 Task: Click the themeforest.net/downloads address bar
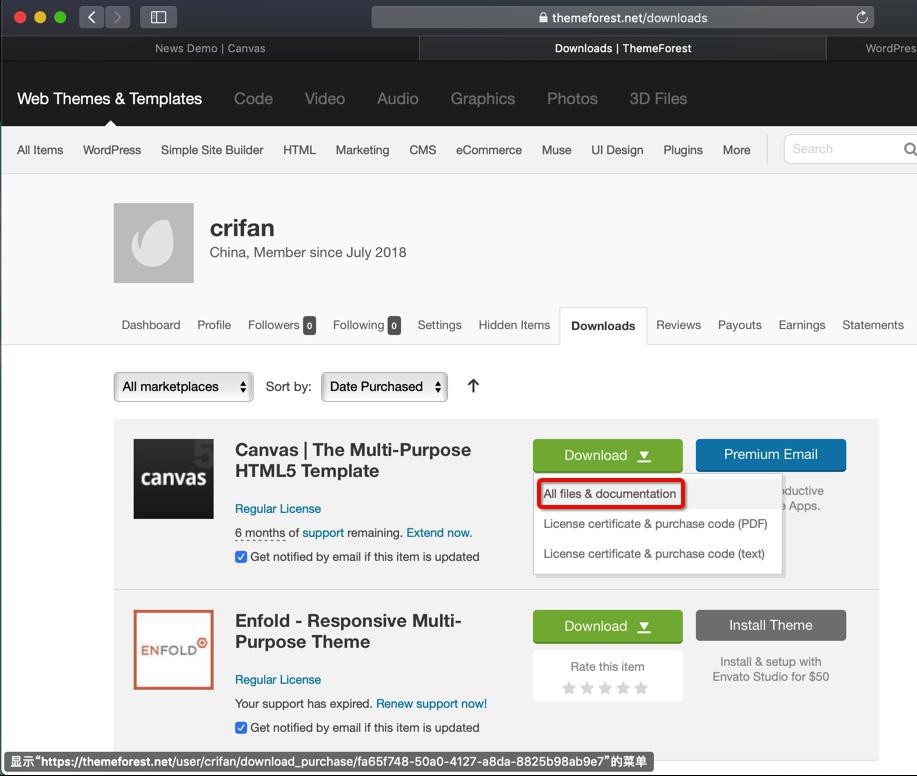(x=622, y=18)
